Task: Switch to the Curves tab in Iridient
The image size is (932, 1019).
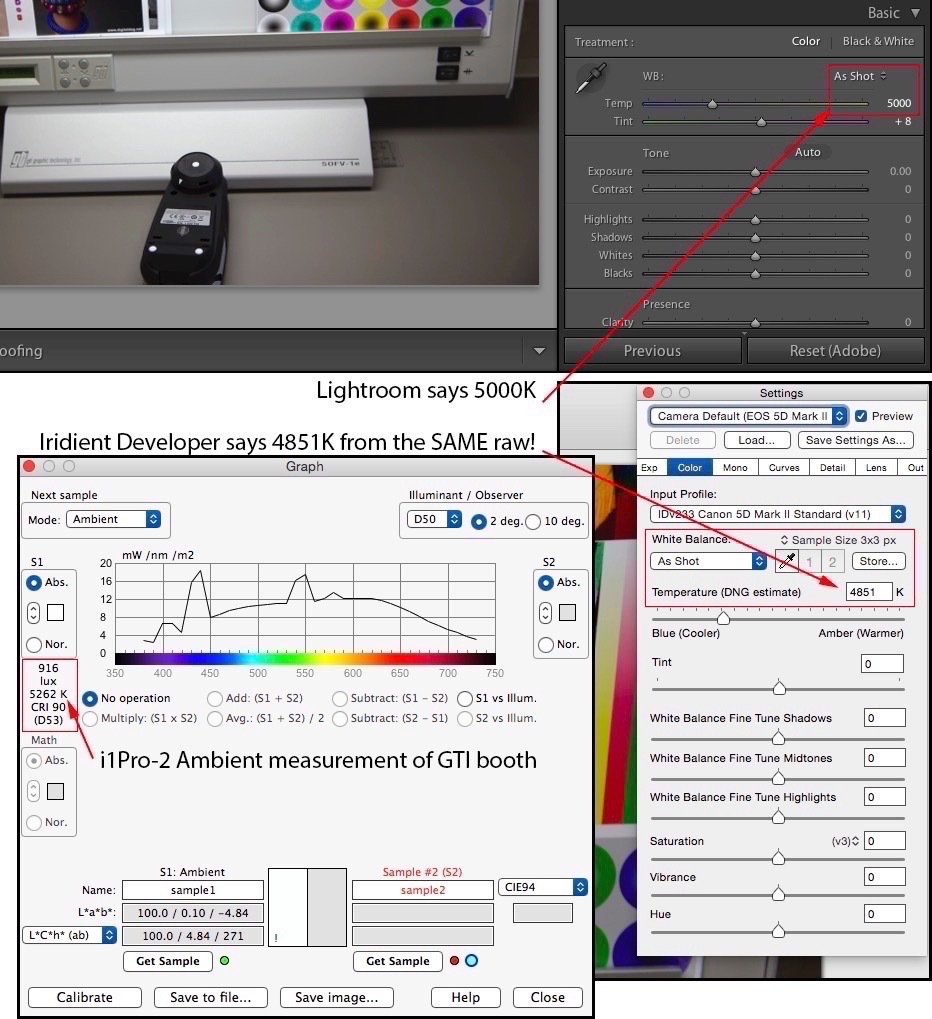Action: click(784, 467)
